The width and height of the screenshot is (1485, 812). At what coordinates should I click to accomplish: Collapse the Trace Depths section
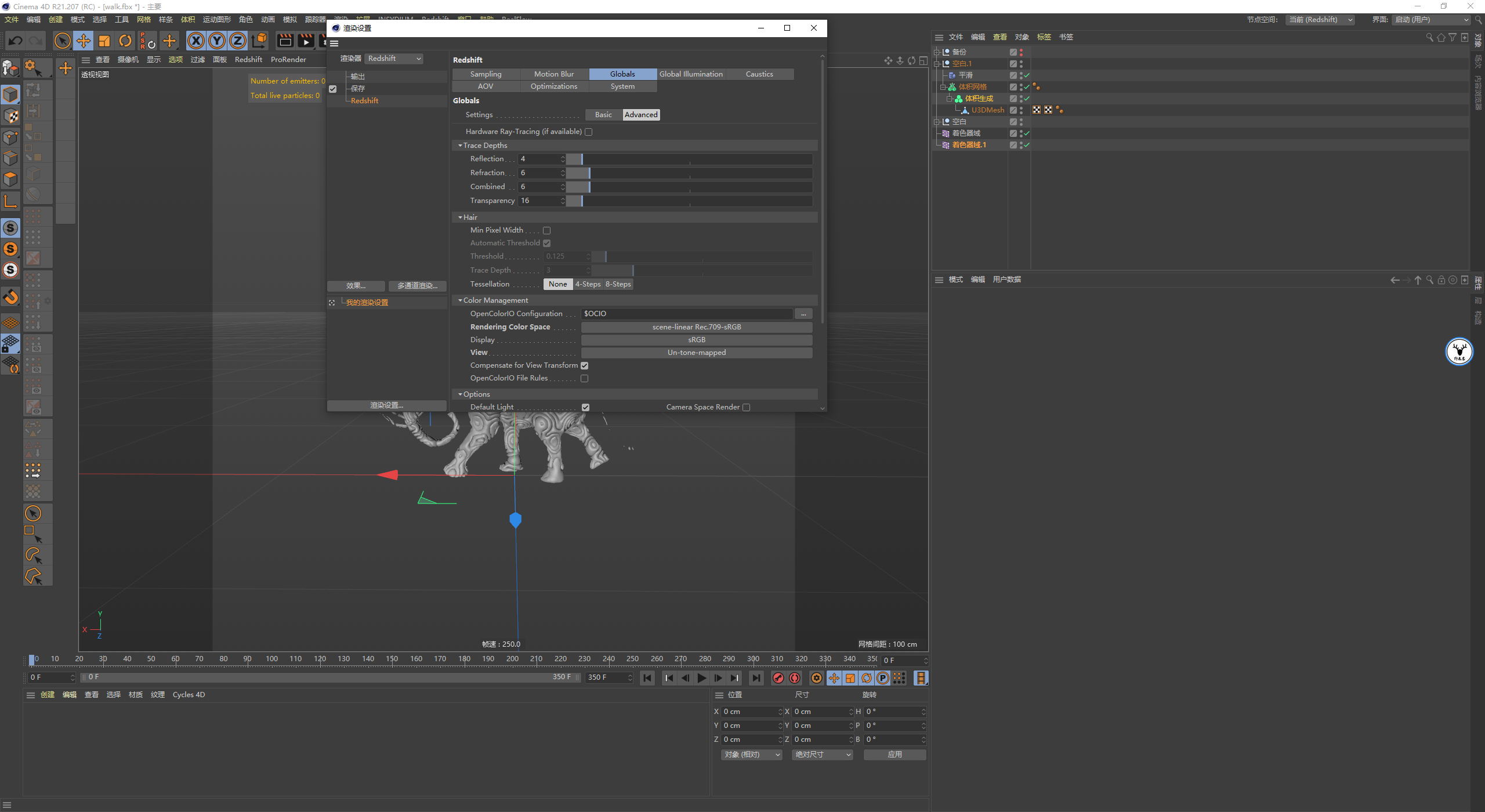coord(460,146)
